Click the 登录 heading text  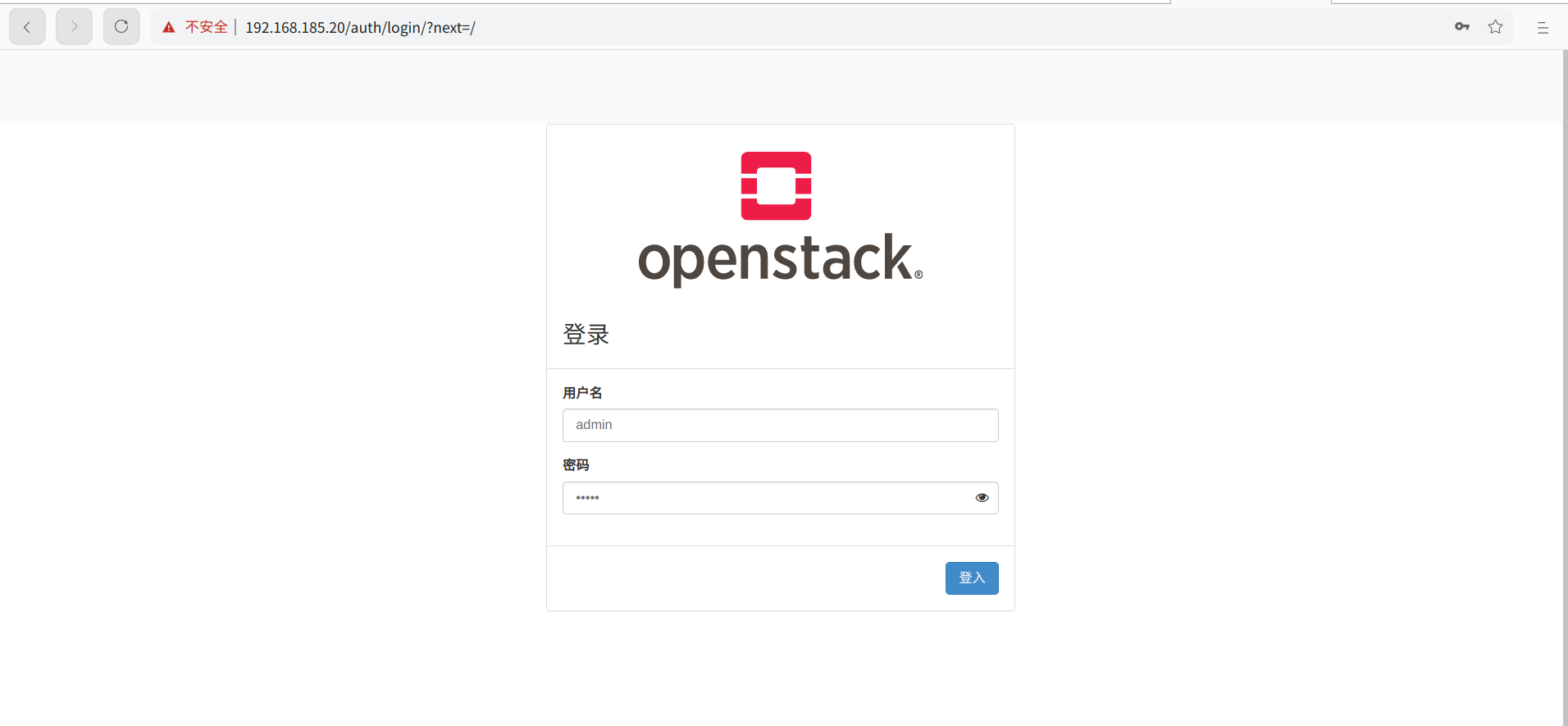point(586,335)
